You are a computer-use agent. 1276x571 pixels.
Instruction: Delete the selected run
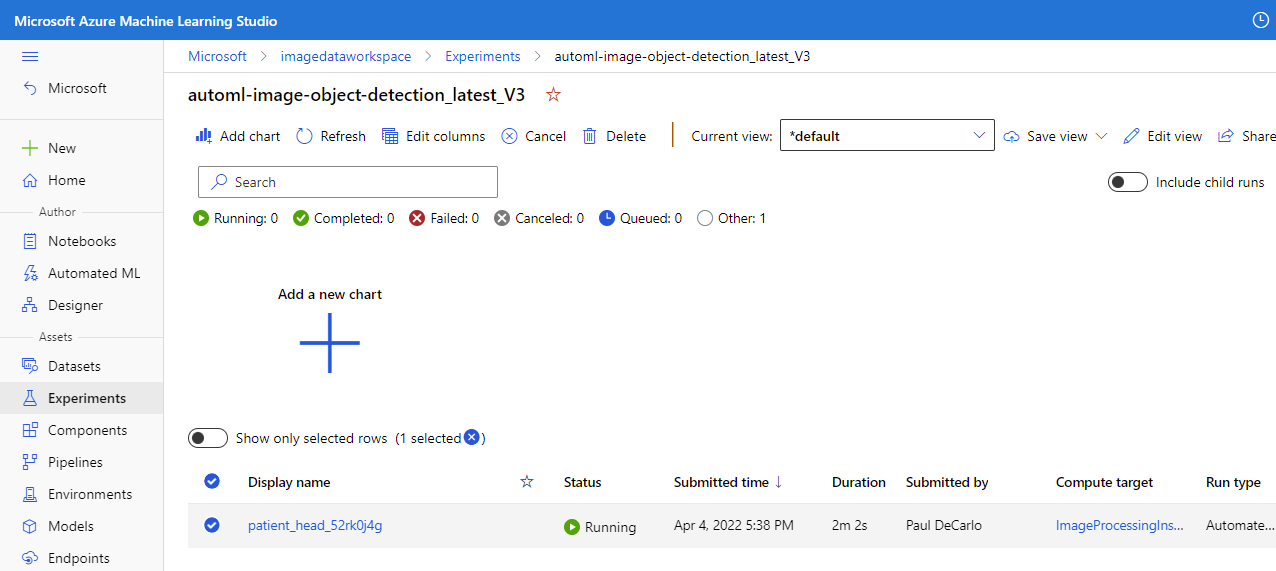pos(614,136)
